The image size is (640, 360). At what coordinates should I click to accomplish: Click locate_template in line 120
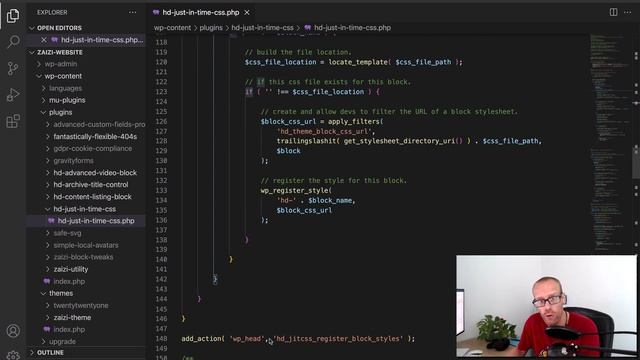pos(358,62)
